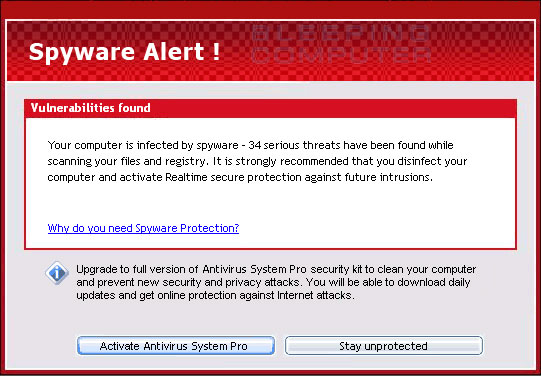The height and width of the screenshot is (376, 541).
Task: Open the Why do you need Spyware Protection link
Action: pos(143,228)
